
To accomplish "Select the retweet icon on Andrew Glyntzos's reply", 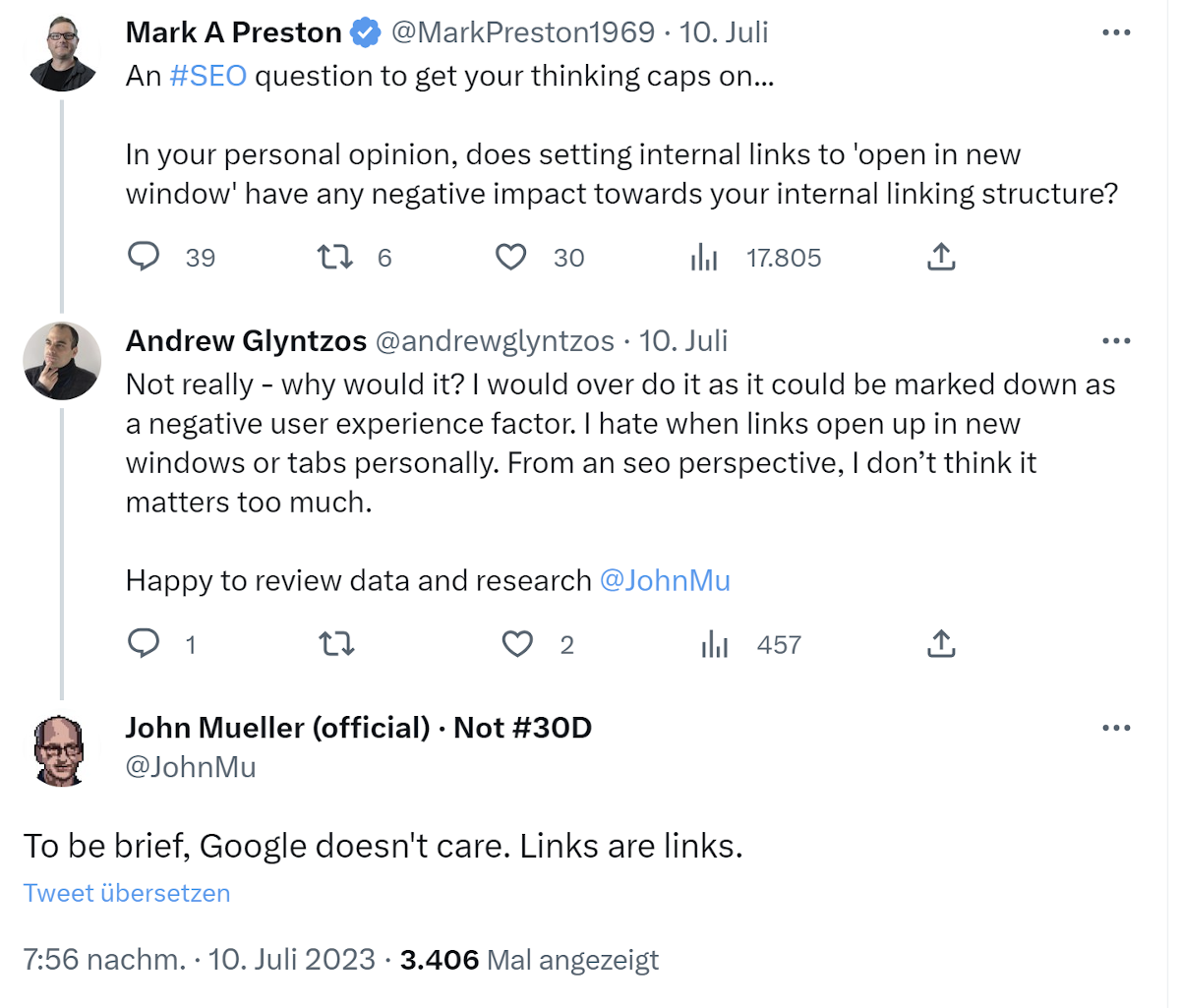I will coord(336,644).
